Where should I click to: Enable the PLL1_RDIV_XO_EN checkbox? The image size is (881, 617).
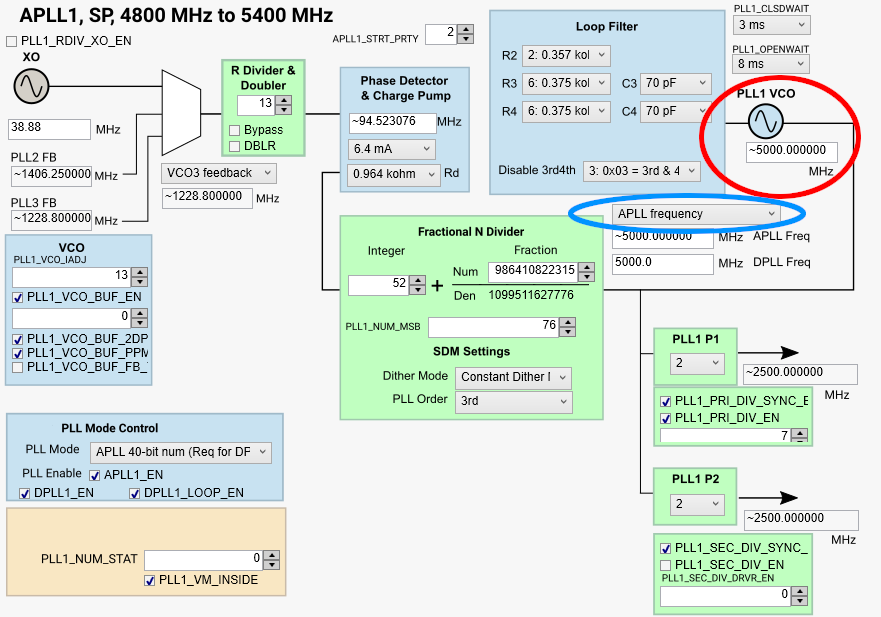click(x=13, y=40)
